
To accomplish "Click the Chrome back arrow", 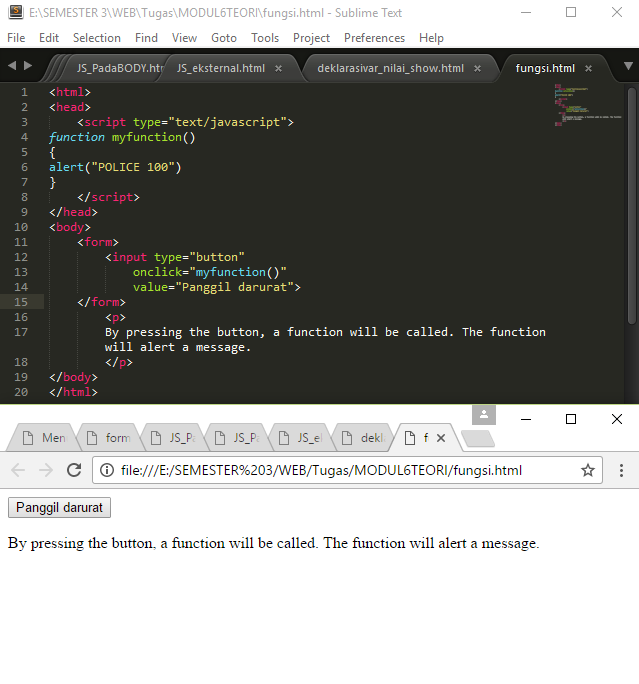I will (18, 470).
